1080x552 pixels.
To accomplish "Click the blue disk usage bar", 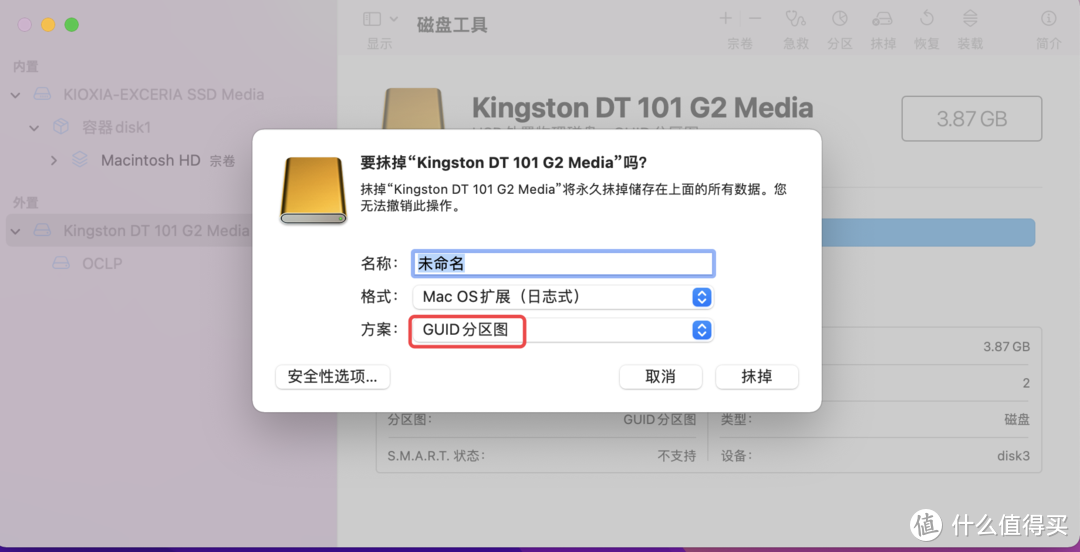I will pyautogui.click(x=929, y=232).
